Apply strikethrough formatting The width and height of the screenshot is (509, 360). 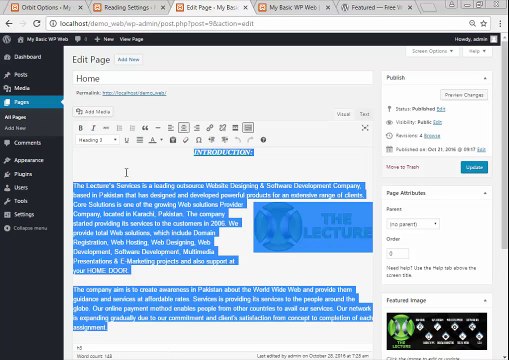[x=106, y=128]
